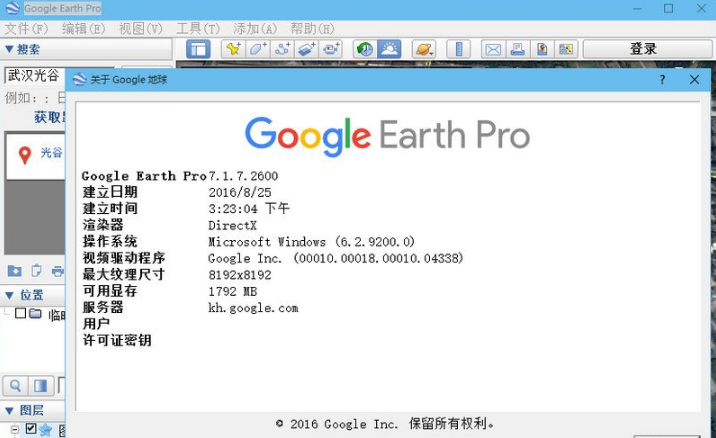Click build date 2016/8/25
Viewport: 716px width, 438px height.
coord(240,192)
